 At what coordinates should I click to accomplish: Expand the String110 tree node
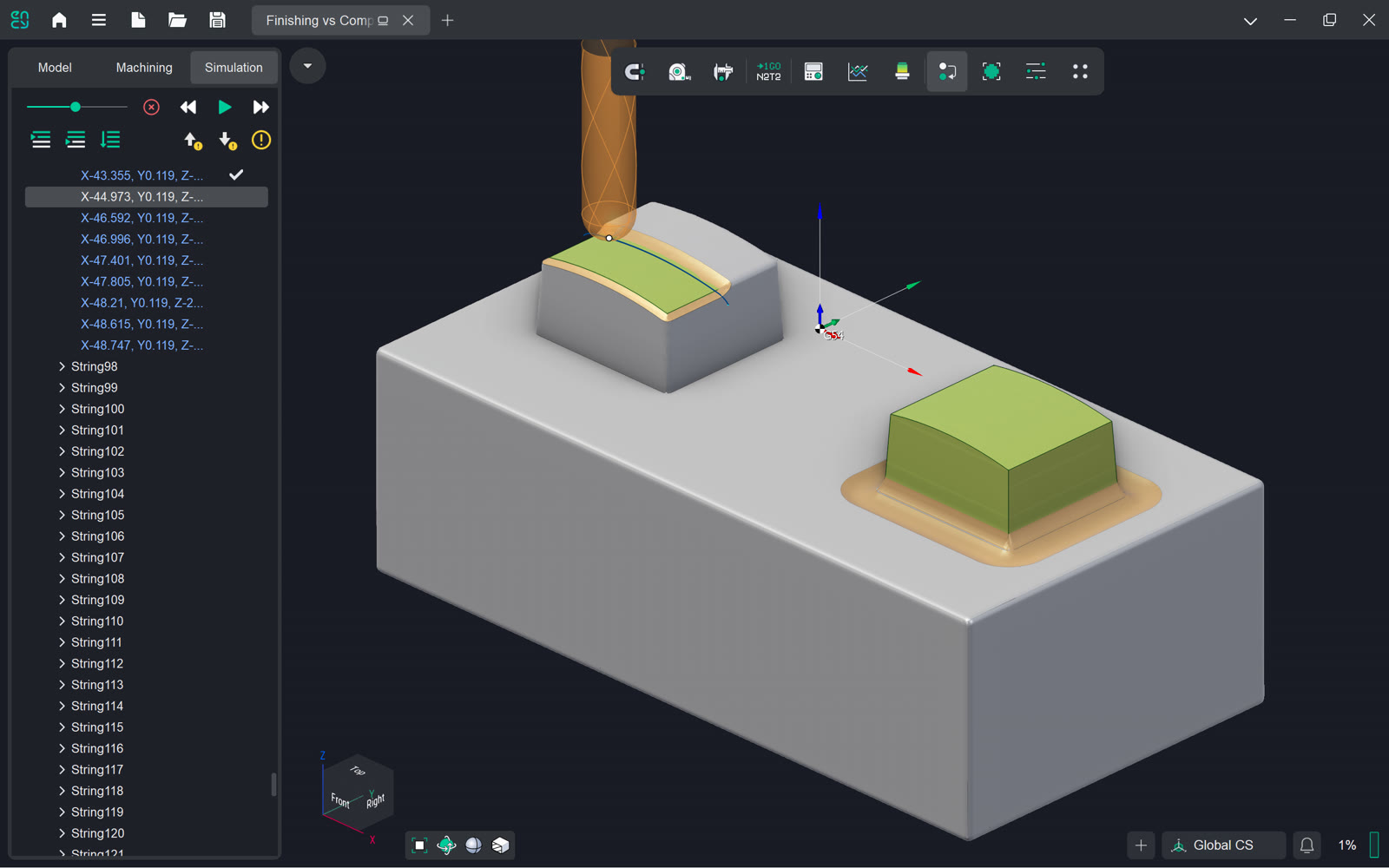point(62,621)
